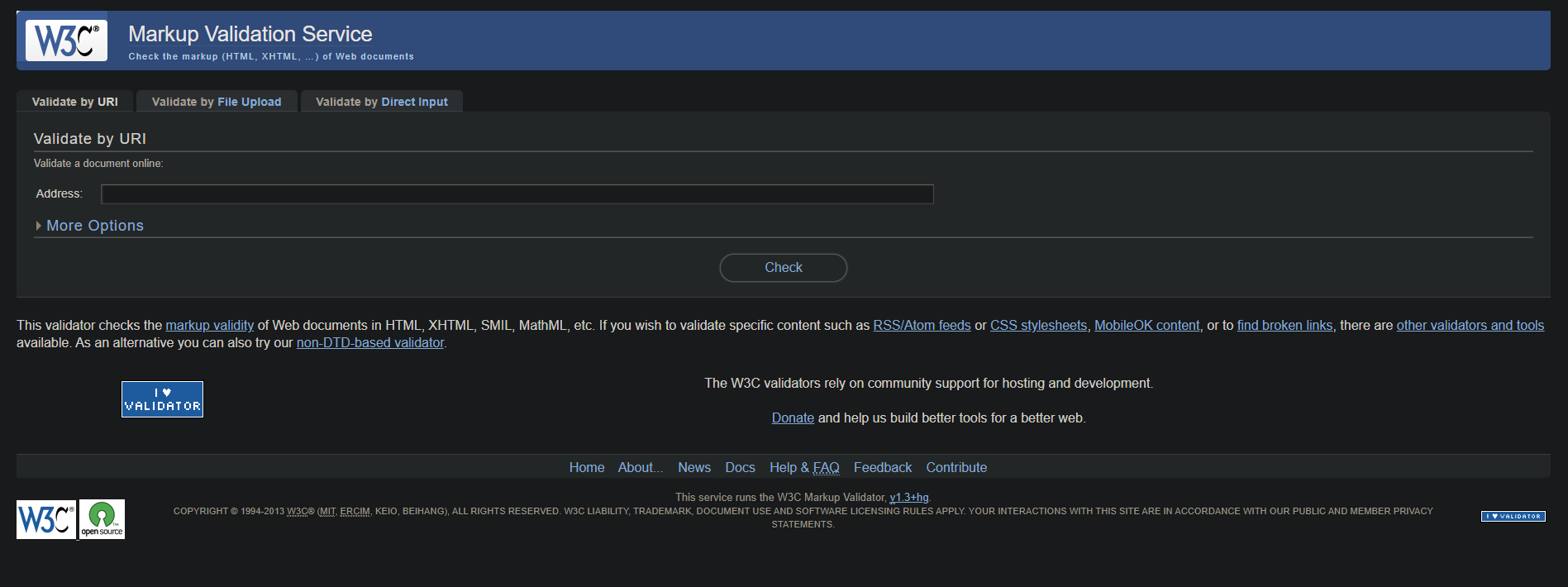Click the W3C link in the copyright notice
The width and height of the screenshot is (1568, 587).
297,512
